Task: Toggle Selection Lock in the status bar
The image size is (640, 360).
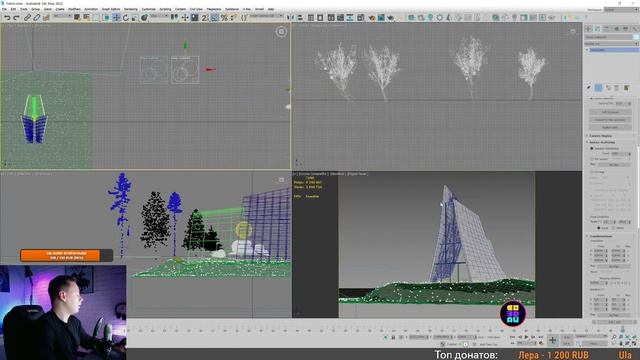Action: point(393,337)
